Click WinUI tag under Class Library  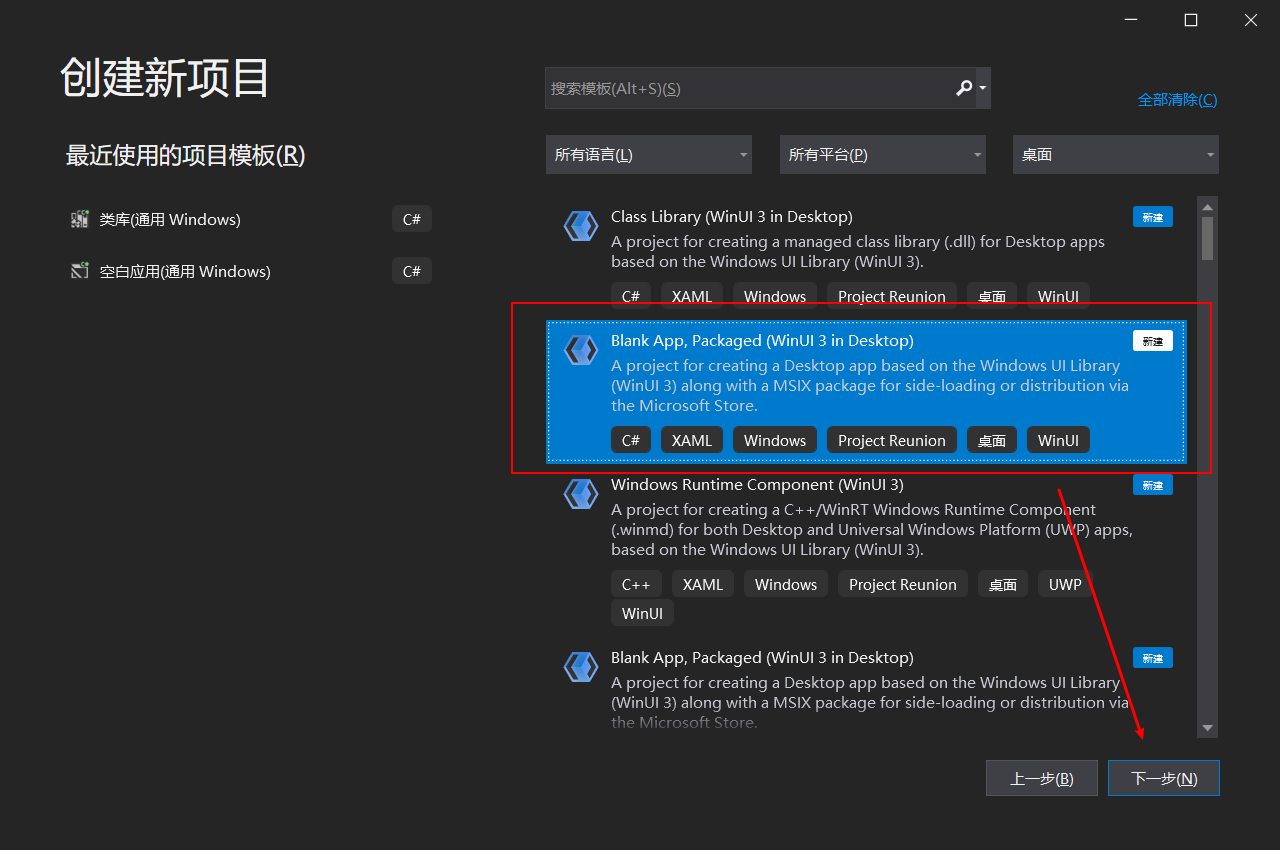pos(1058,296)
